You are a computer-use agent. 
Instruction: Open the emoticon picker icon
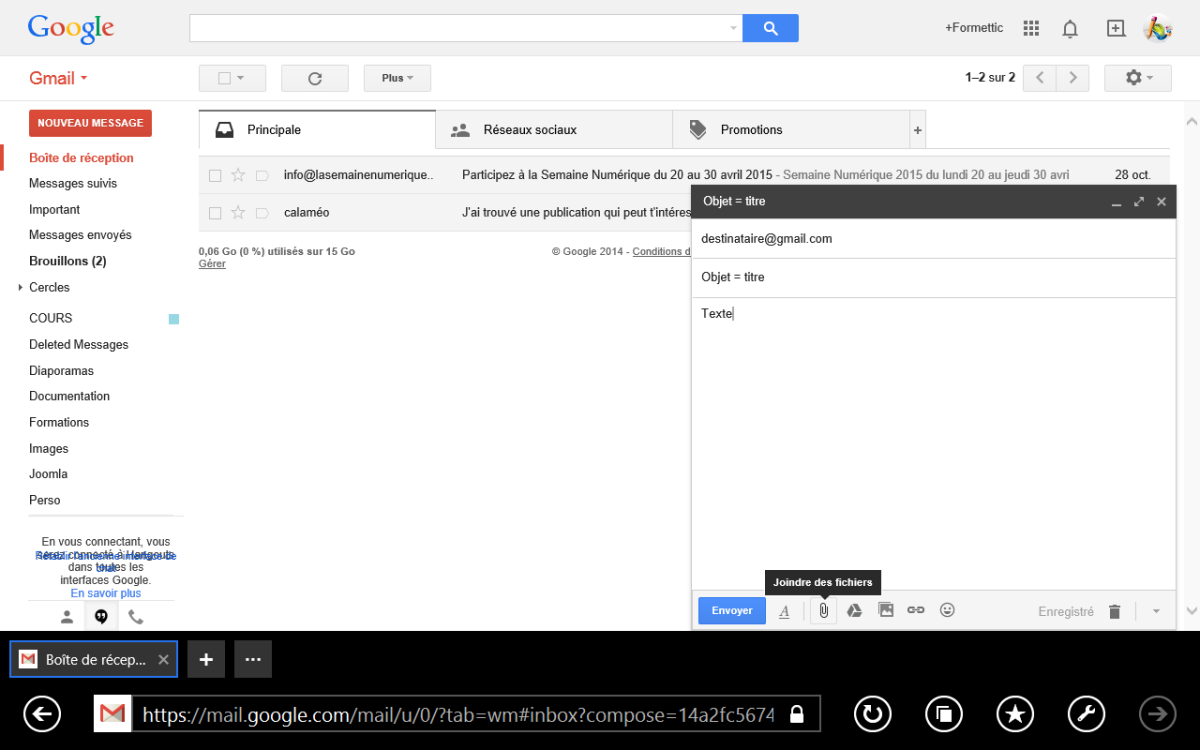pos(947,610)
